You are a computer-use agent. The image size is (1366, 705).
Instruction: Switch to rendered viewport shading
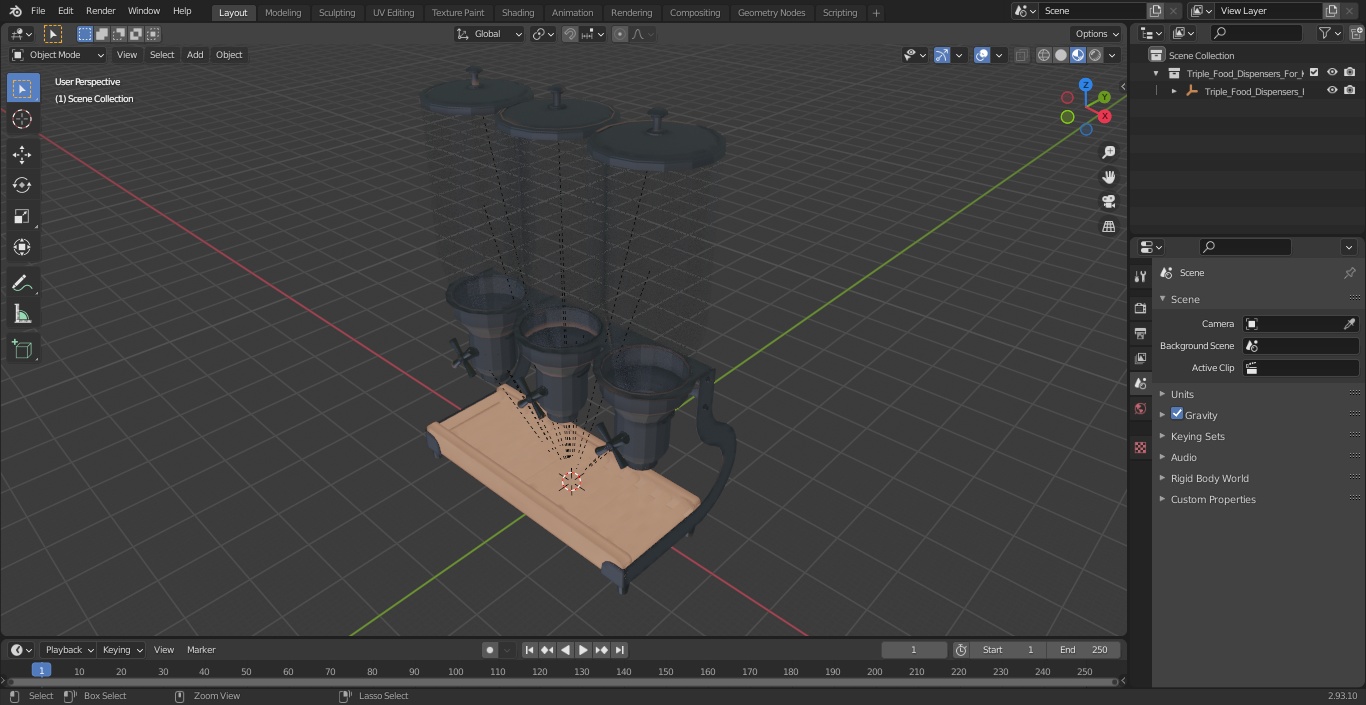(1095, 55)
